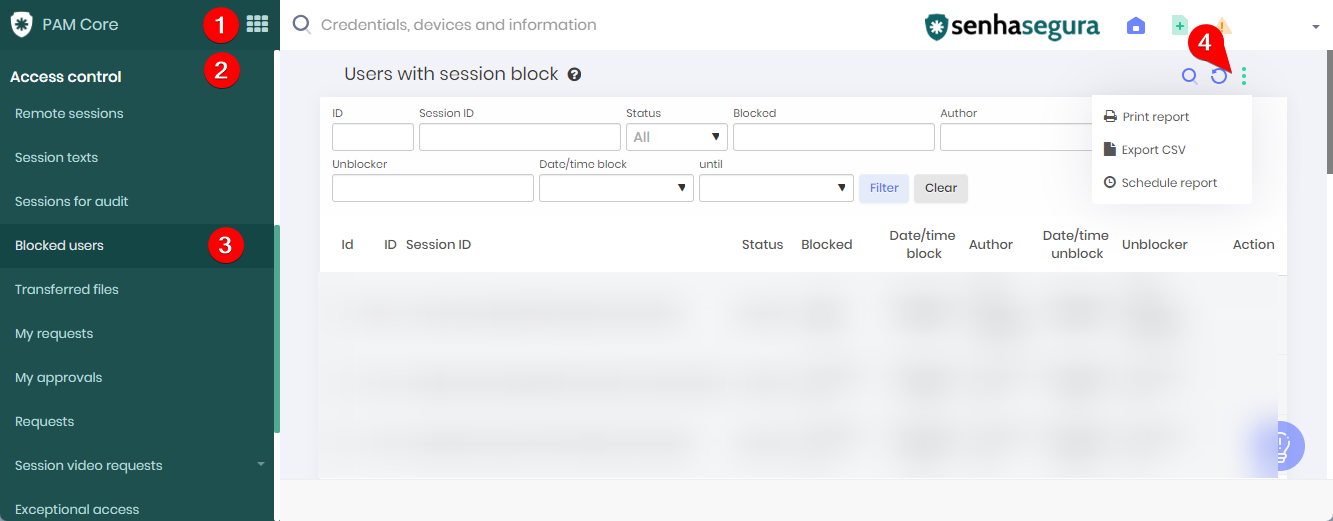Select Export CSV from the menu
This screenshot has width=1333, height=521.
click(1153, 150)
